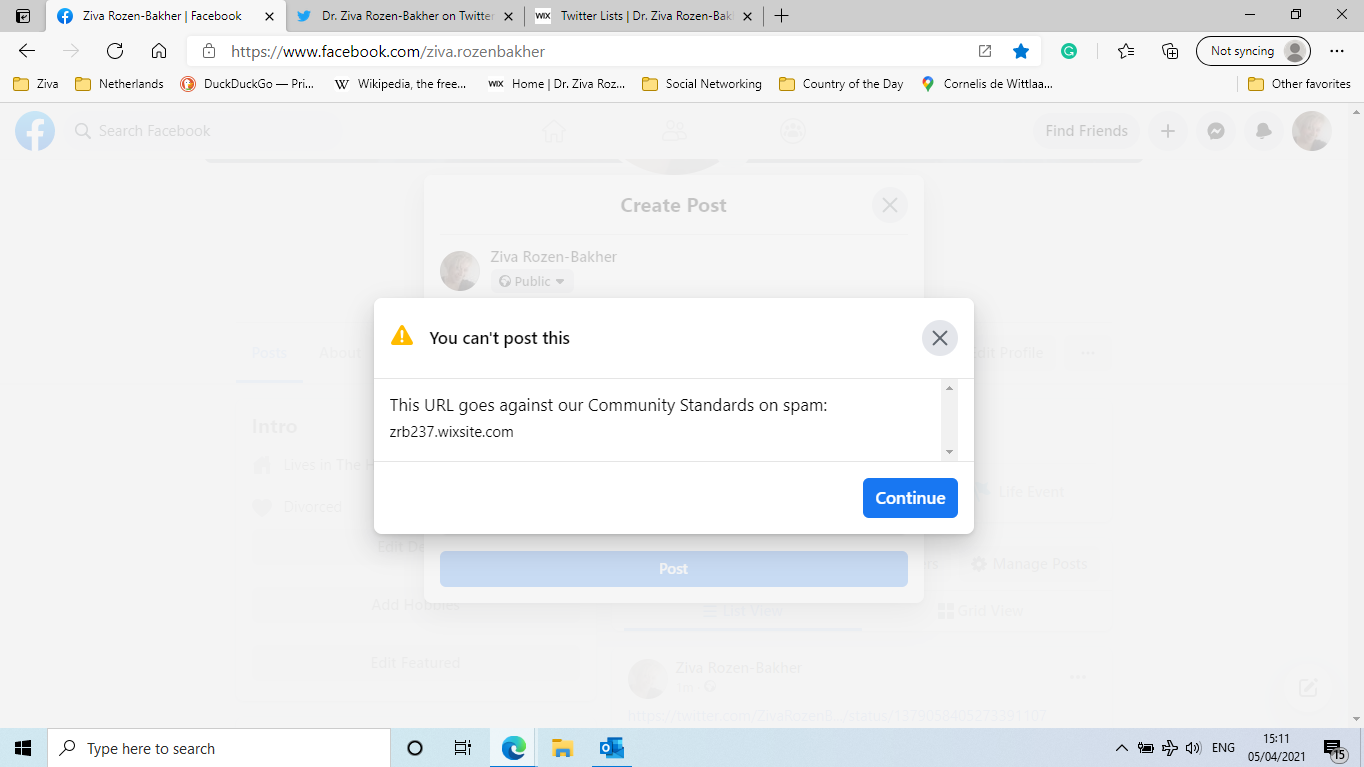Open Outlook in taskbar
The width and height of the screenshot is (1364, 767).
point(611,748)
